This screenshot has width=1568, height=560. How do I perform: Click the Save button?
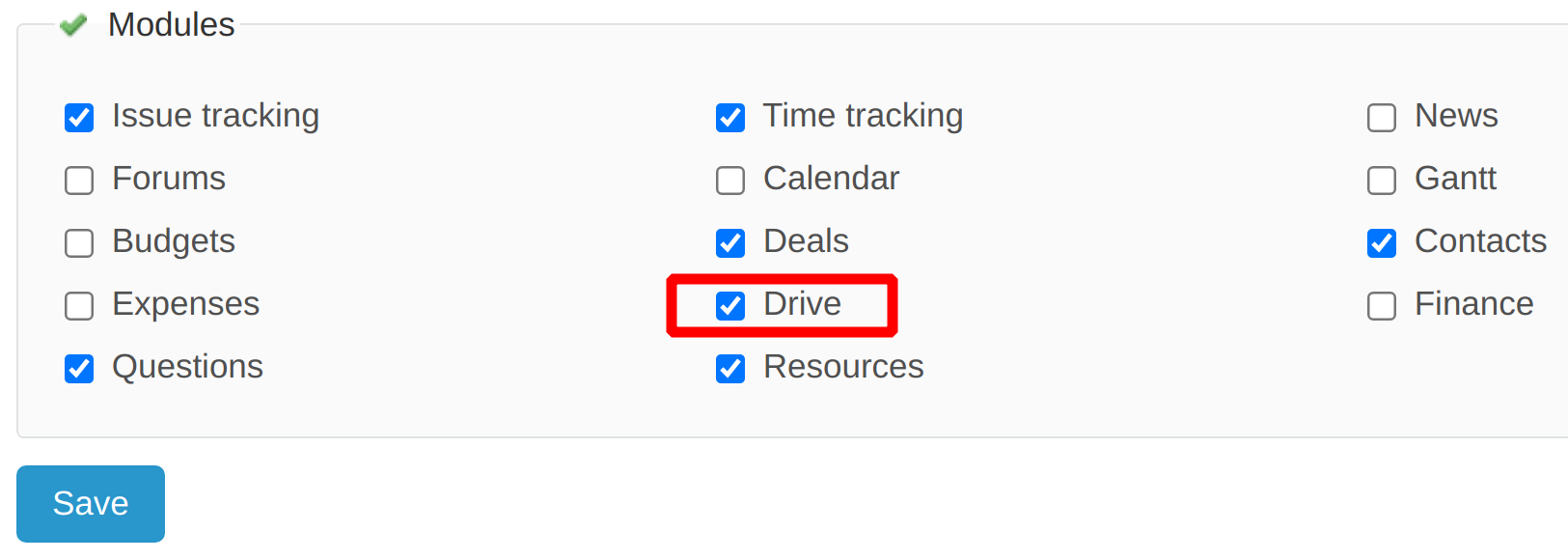pos(90,503)
